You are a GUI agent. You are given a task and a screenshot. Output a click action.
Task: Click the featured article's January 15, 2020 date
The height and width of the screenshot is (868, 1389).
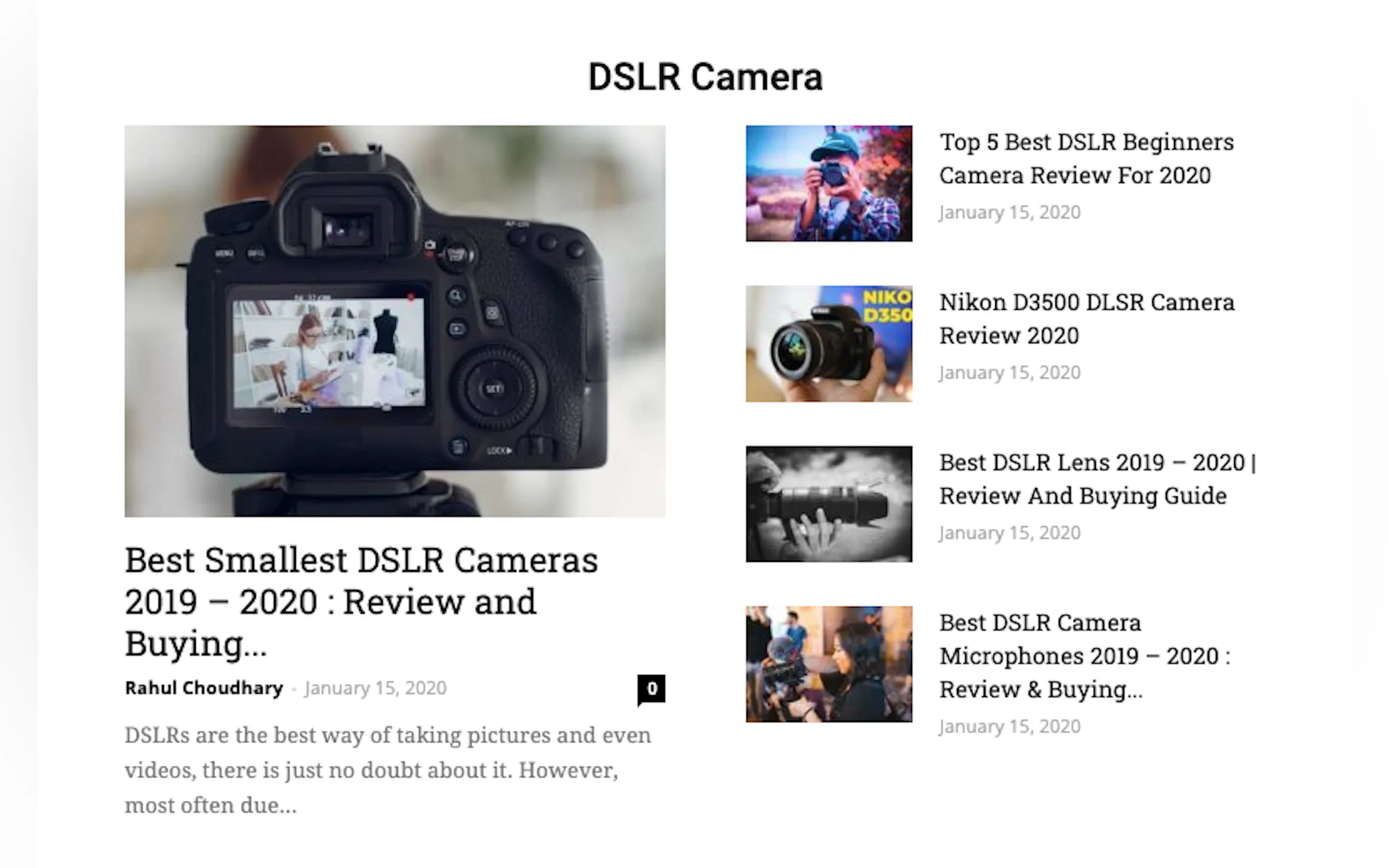376,688
